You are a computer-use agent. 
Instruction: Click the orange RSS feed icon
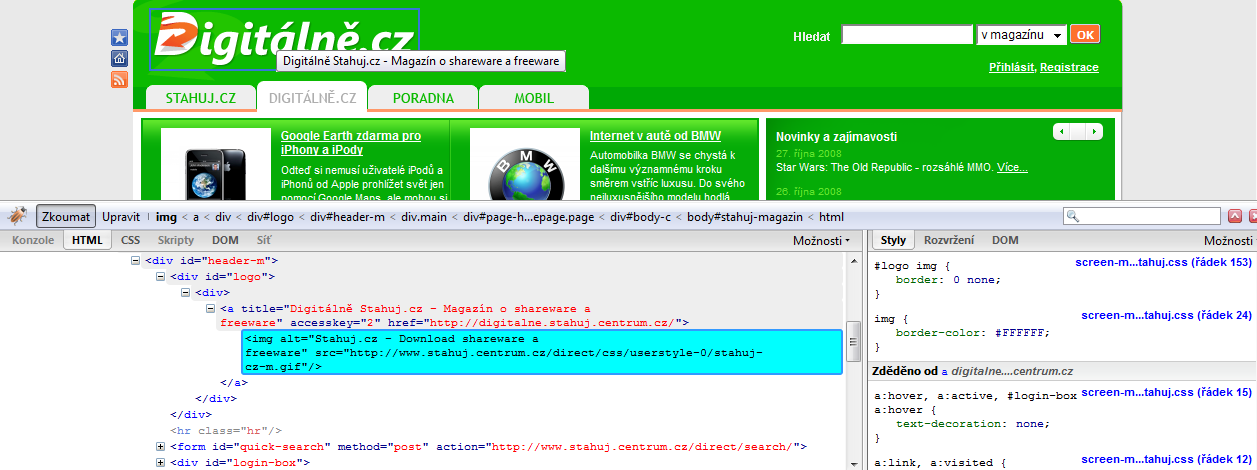[119, 79]
